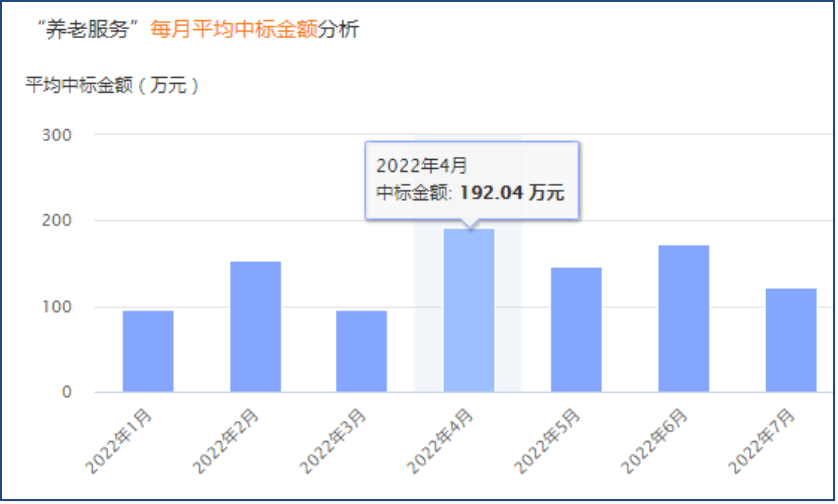
Task: Select the 2022年6月 bar
Action: (x=683, y=318)
